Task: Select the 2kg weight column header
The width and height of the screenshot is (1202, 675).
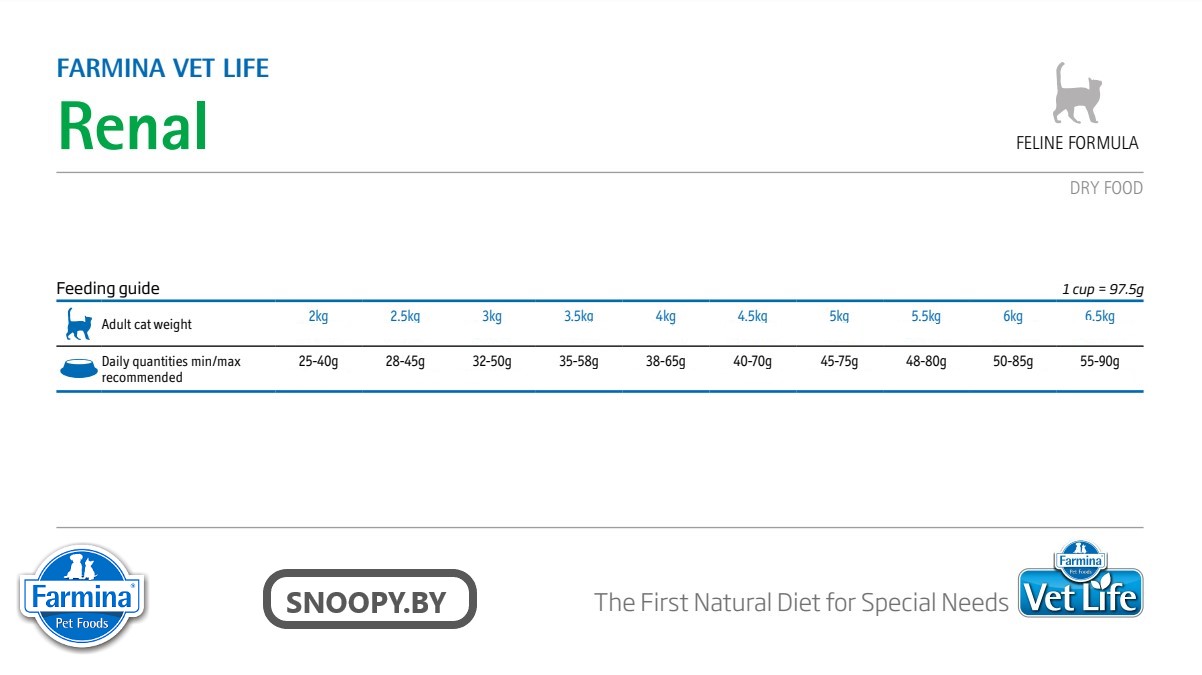Action: (318, 316)
